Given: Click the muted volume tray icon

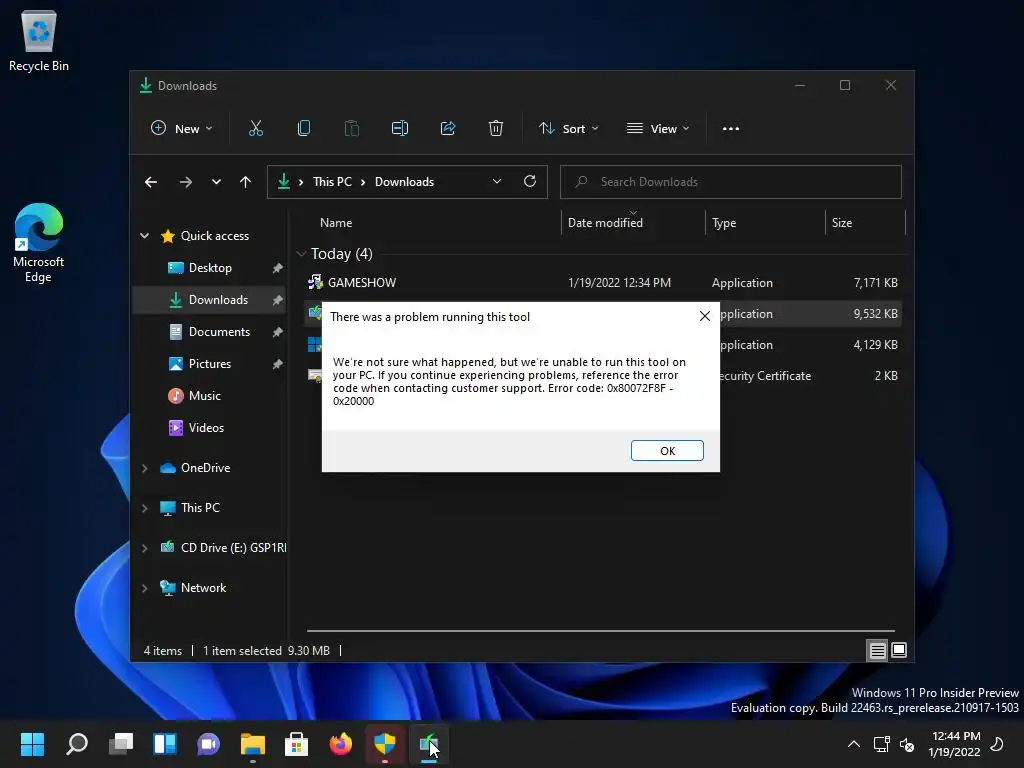Looking at the screenshot, I should 907,744.
